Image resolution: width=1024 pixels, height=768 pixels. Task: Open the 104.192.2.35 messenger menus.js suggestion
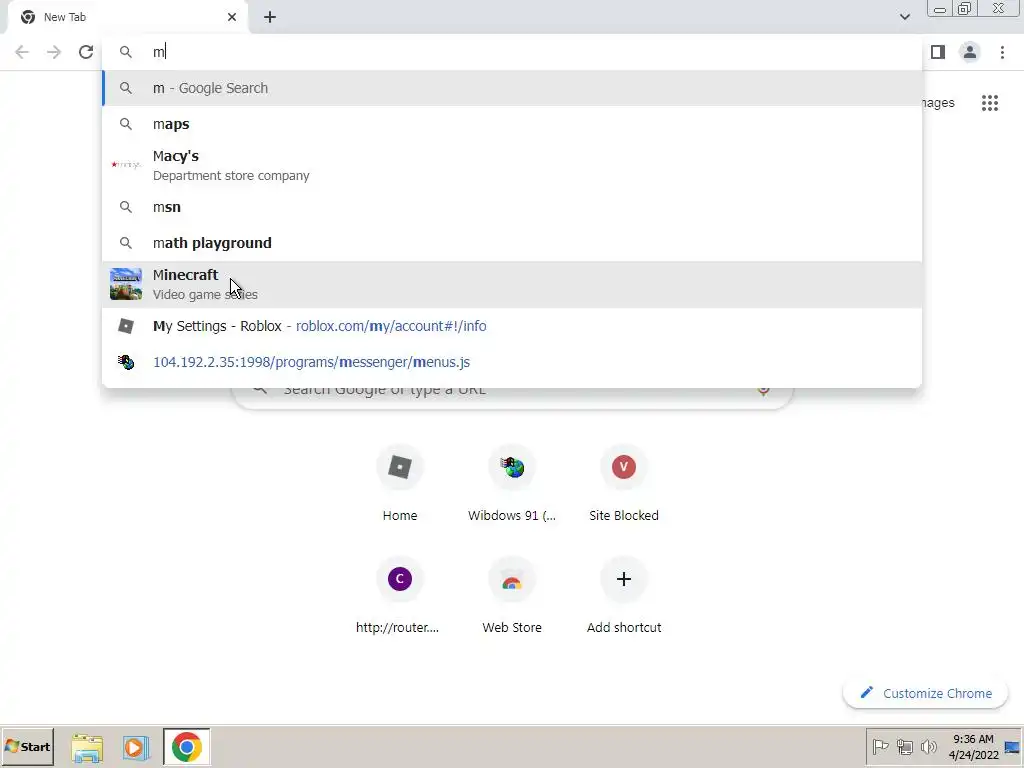pyautogui.click(x=512, y=362)
